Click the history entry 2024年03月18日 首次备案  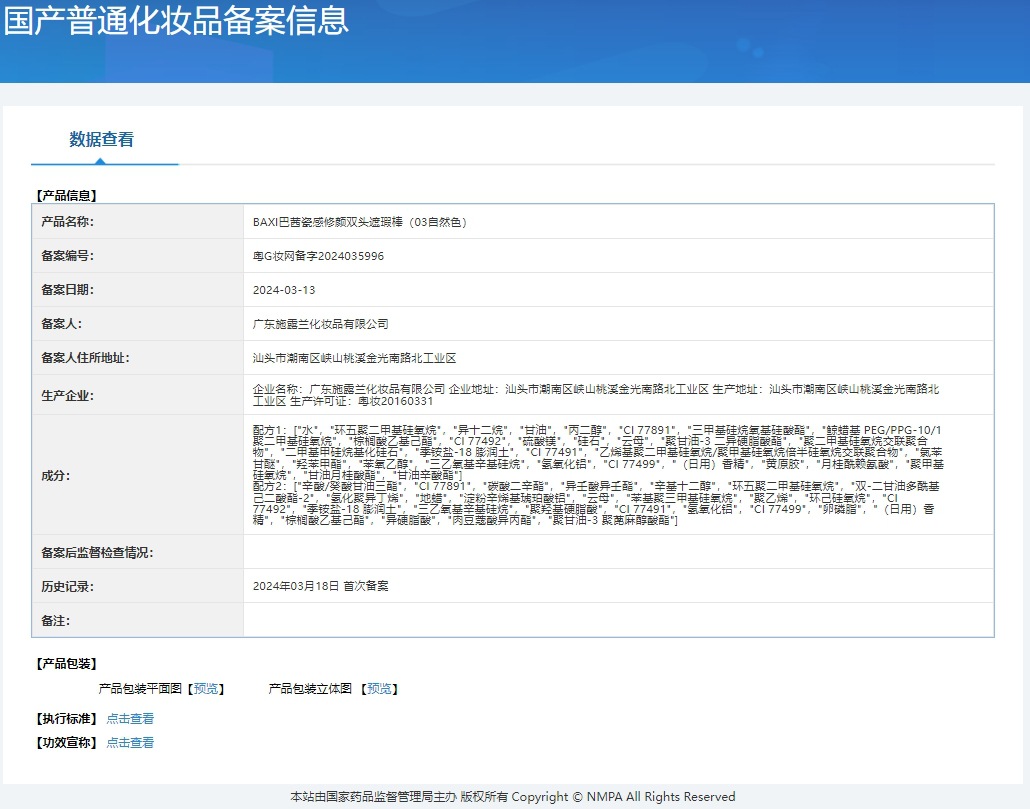point(321,586)
